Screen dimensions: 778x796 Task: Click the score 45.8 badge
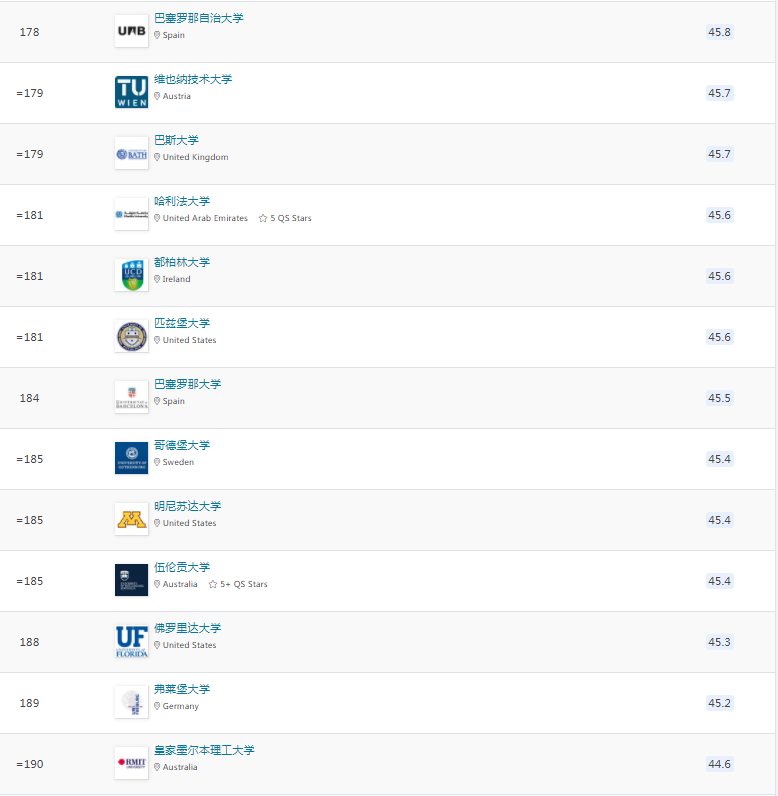(x=719, y=32)
